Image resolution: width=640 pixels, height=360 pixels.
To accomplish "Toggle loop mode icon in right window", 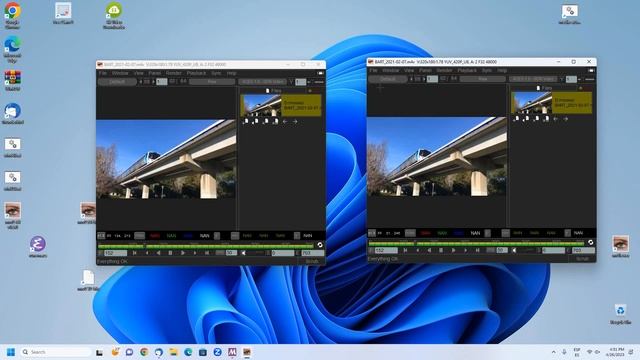I will pyautogui.click(x=591, y=242).
